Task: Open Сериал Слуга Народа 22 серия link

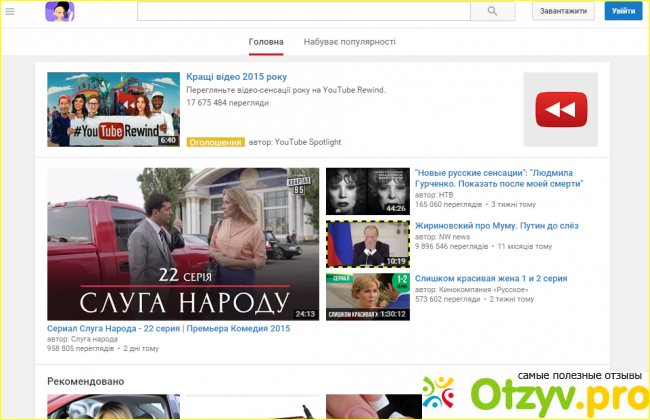Action: (x=168, y=328)
